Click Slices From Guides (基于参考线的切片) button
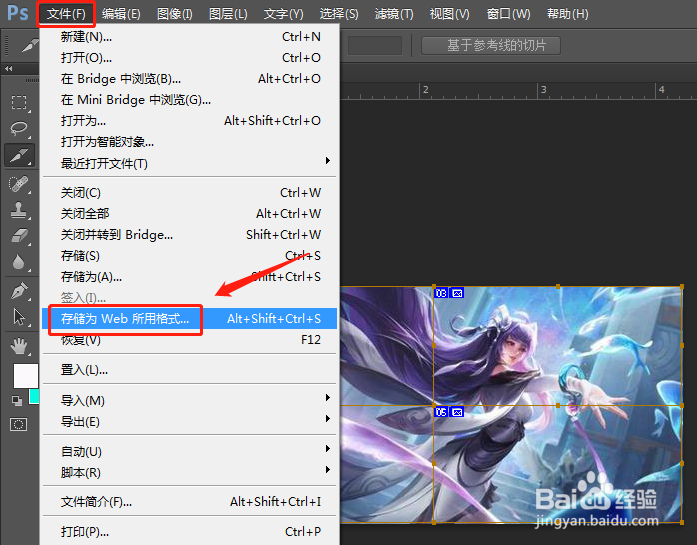 [491, 45]
